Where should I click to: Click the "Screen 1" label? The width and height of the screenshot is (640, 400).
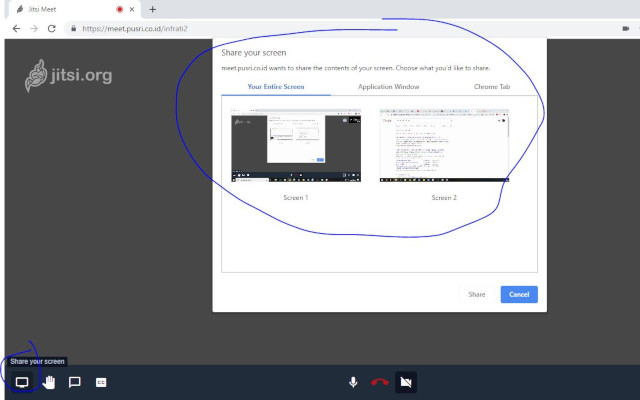296,198
